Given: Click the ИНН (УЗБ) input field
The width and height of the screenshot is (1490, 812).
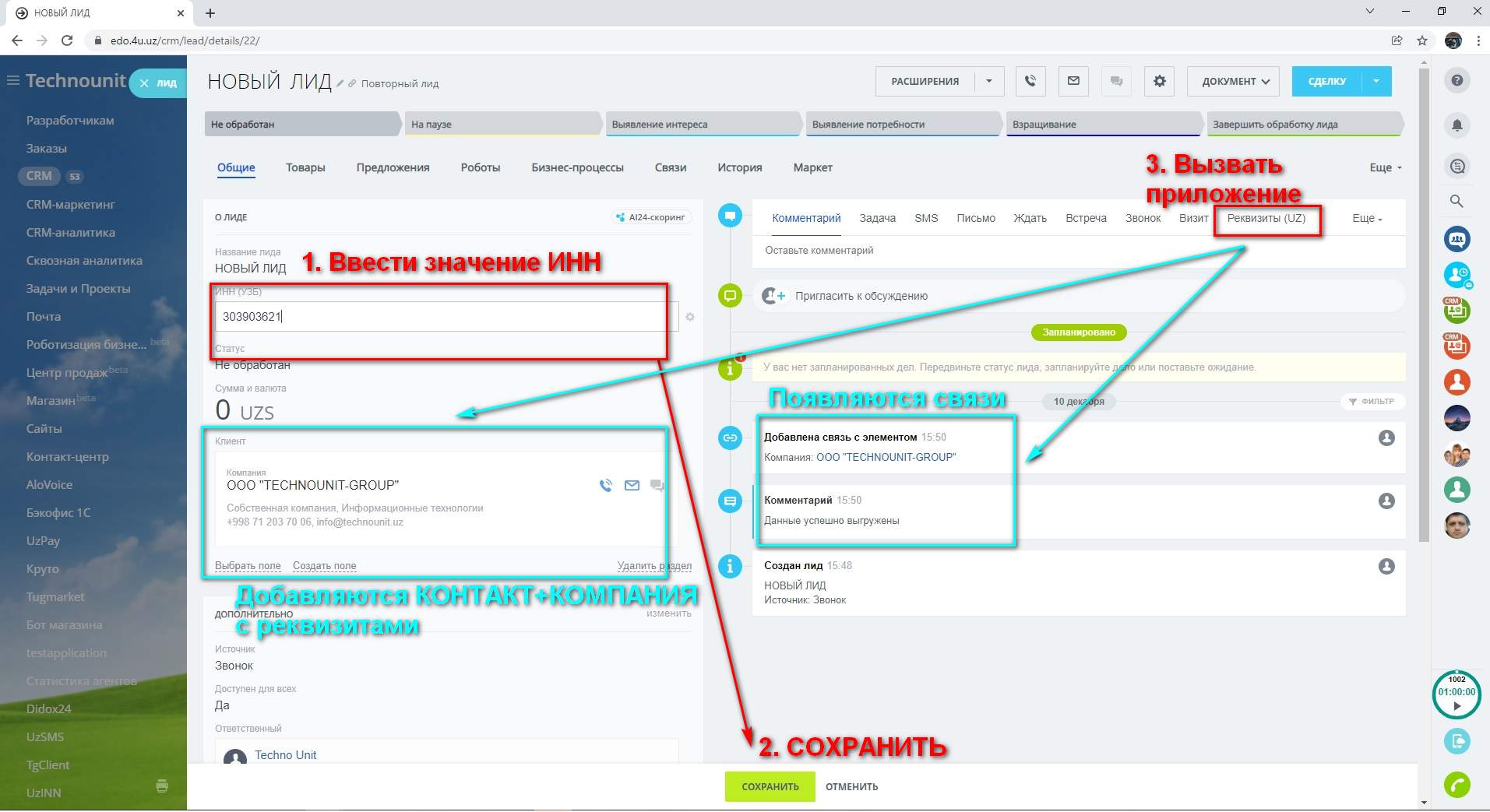Looking at the screenshot, I should tap(446, 316).
